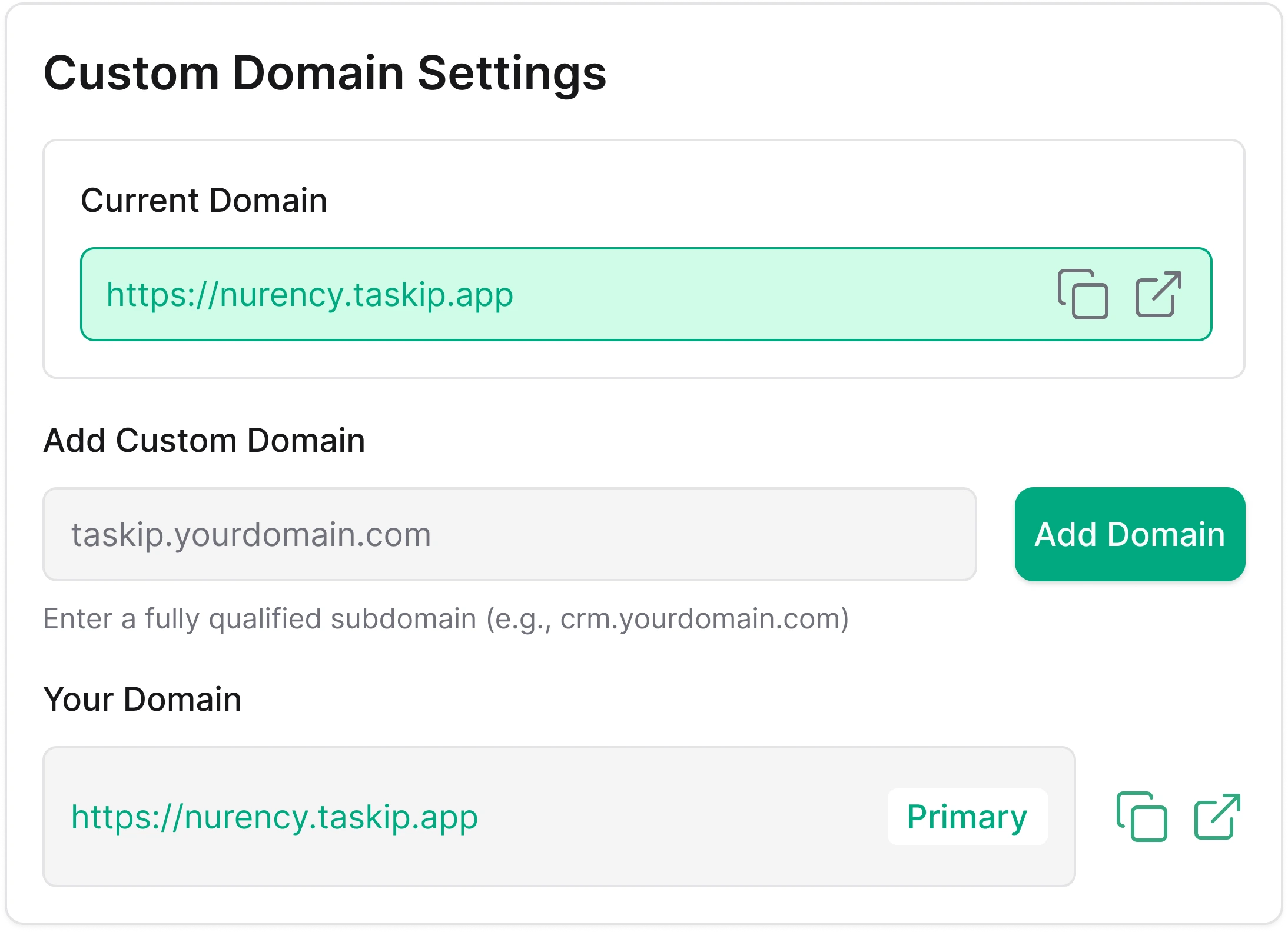Image resolution: width=1288 pixels, height=932 pixels.
Task: Click empty space inside the green domain box
Action: coord(765,294)
